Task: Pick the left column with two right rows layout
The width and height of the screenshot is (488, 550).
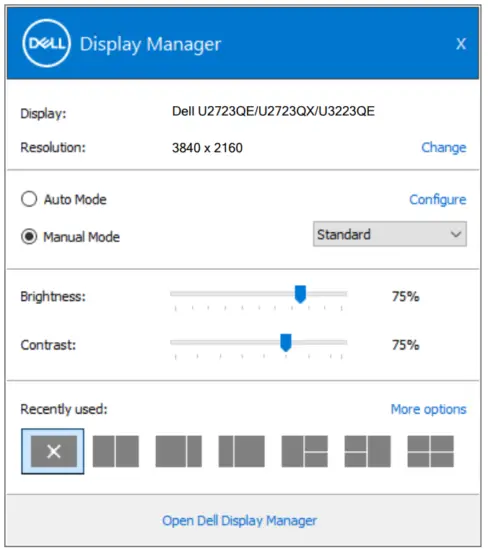Action: 305,451
